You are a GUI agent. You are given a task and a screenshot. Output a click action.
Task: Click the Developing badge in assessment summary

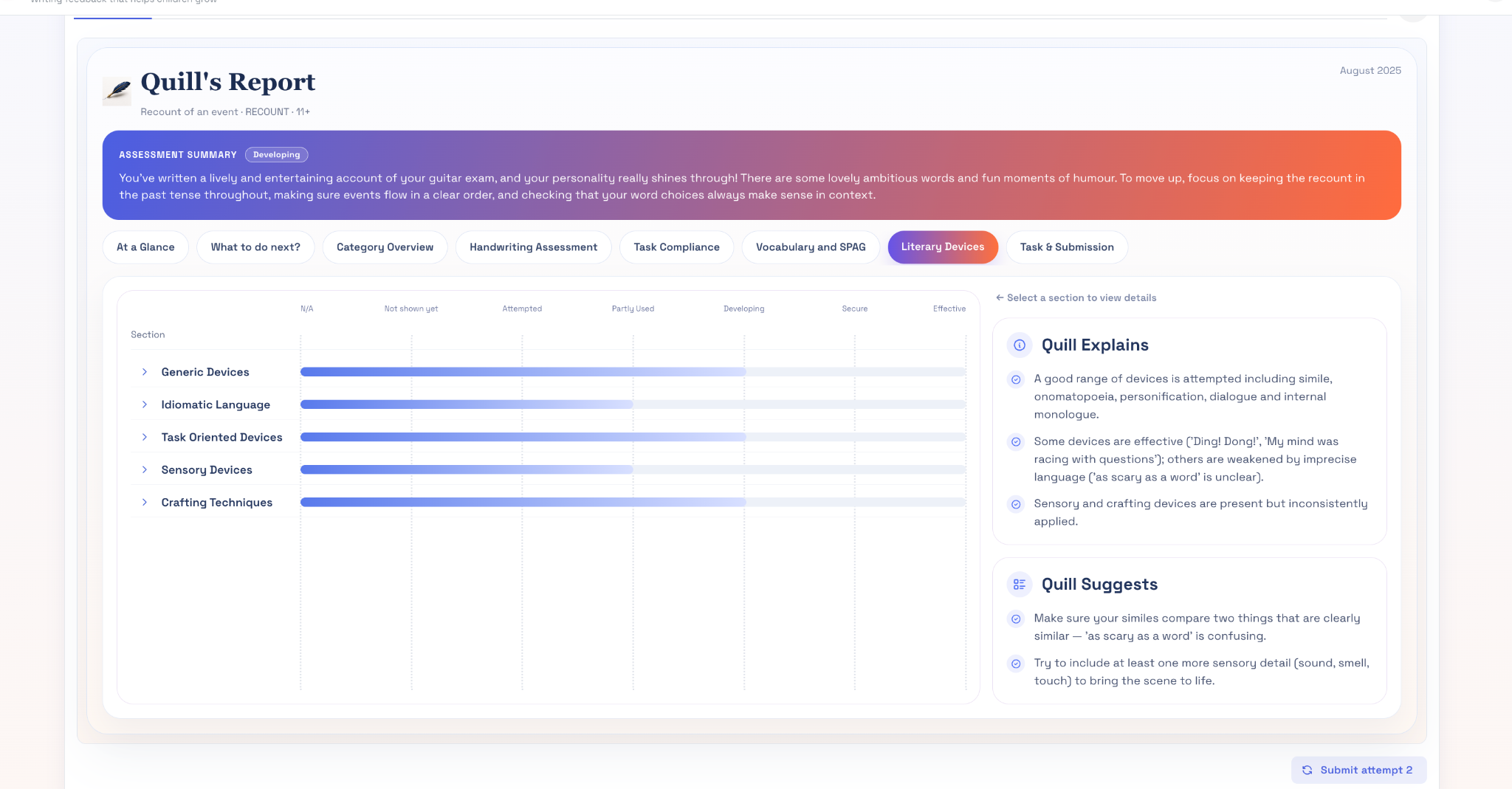coord(277,155)
